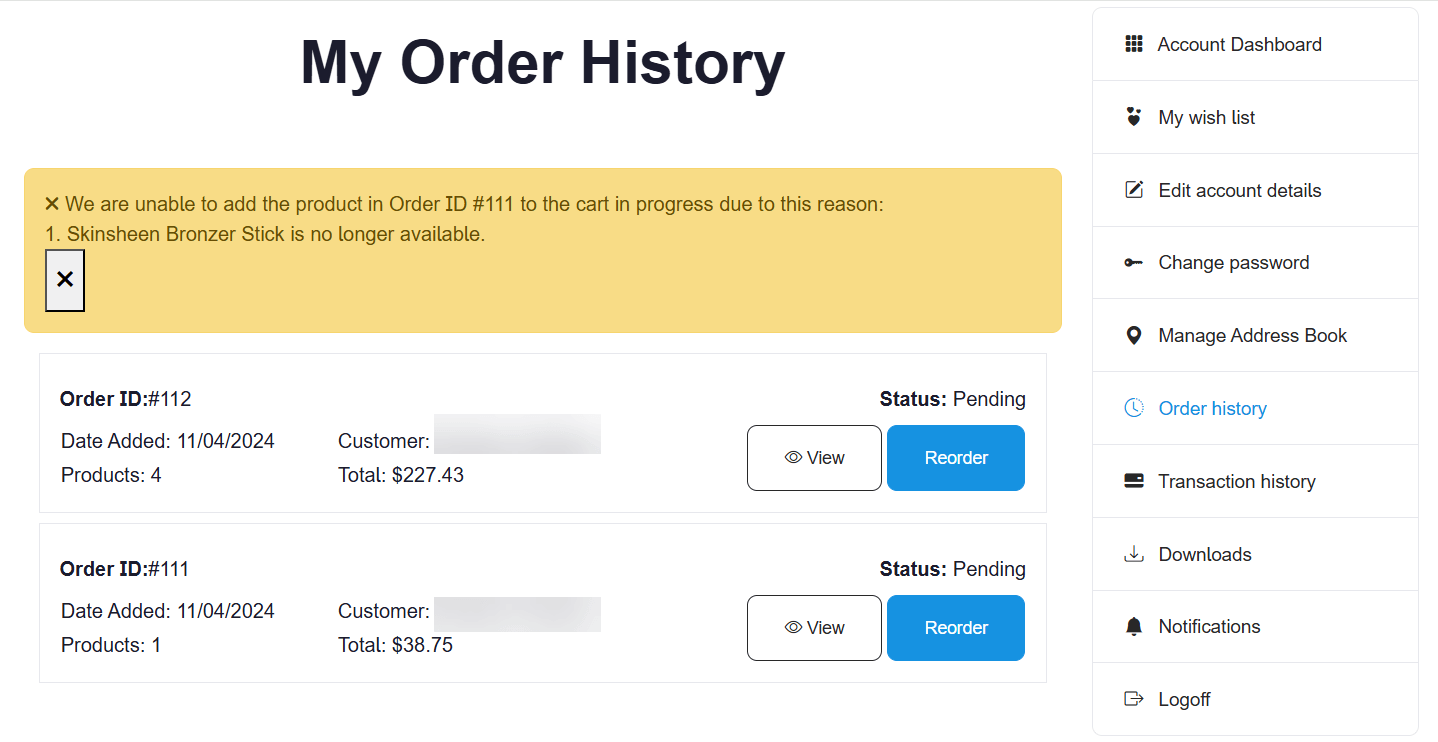This screenshot has width=1438, height=742.
Task: Select Downloads in account menu
Action: tap(1204, 555)
